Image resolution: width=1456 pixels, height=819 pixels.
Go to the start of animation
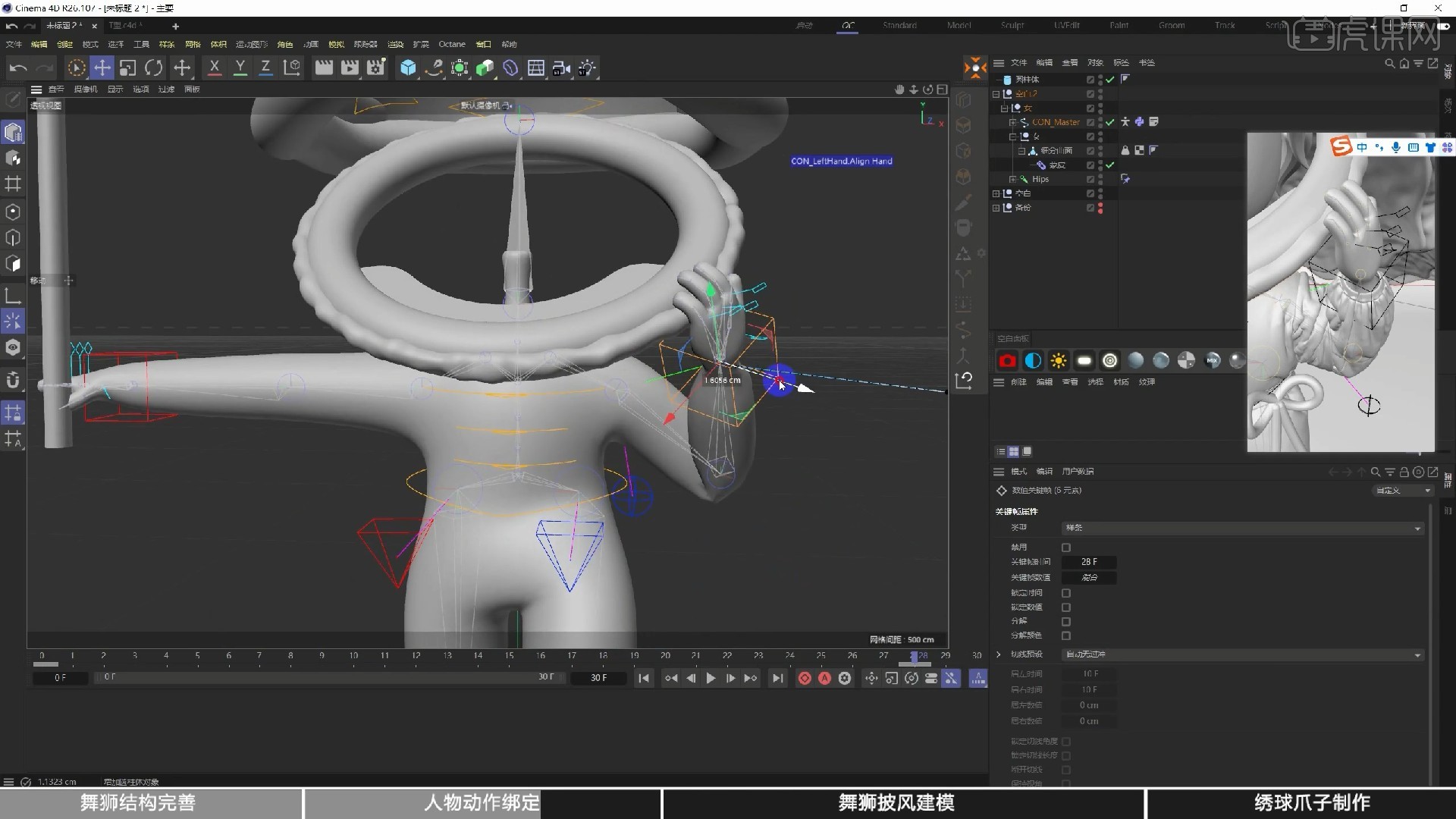pyautogui.click(x=644, y=678)
